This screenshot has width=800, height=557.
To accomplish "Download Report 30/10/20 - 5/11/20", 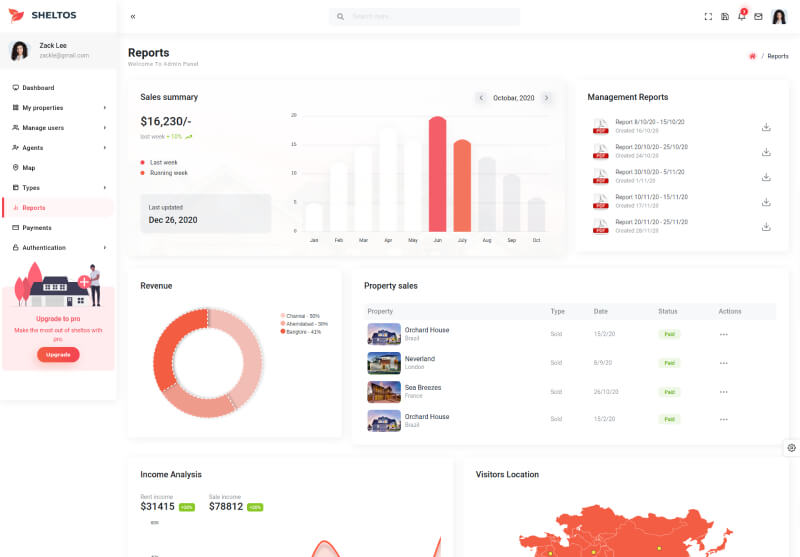I will coord(766,177).
